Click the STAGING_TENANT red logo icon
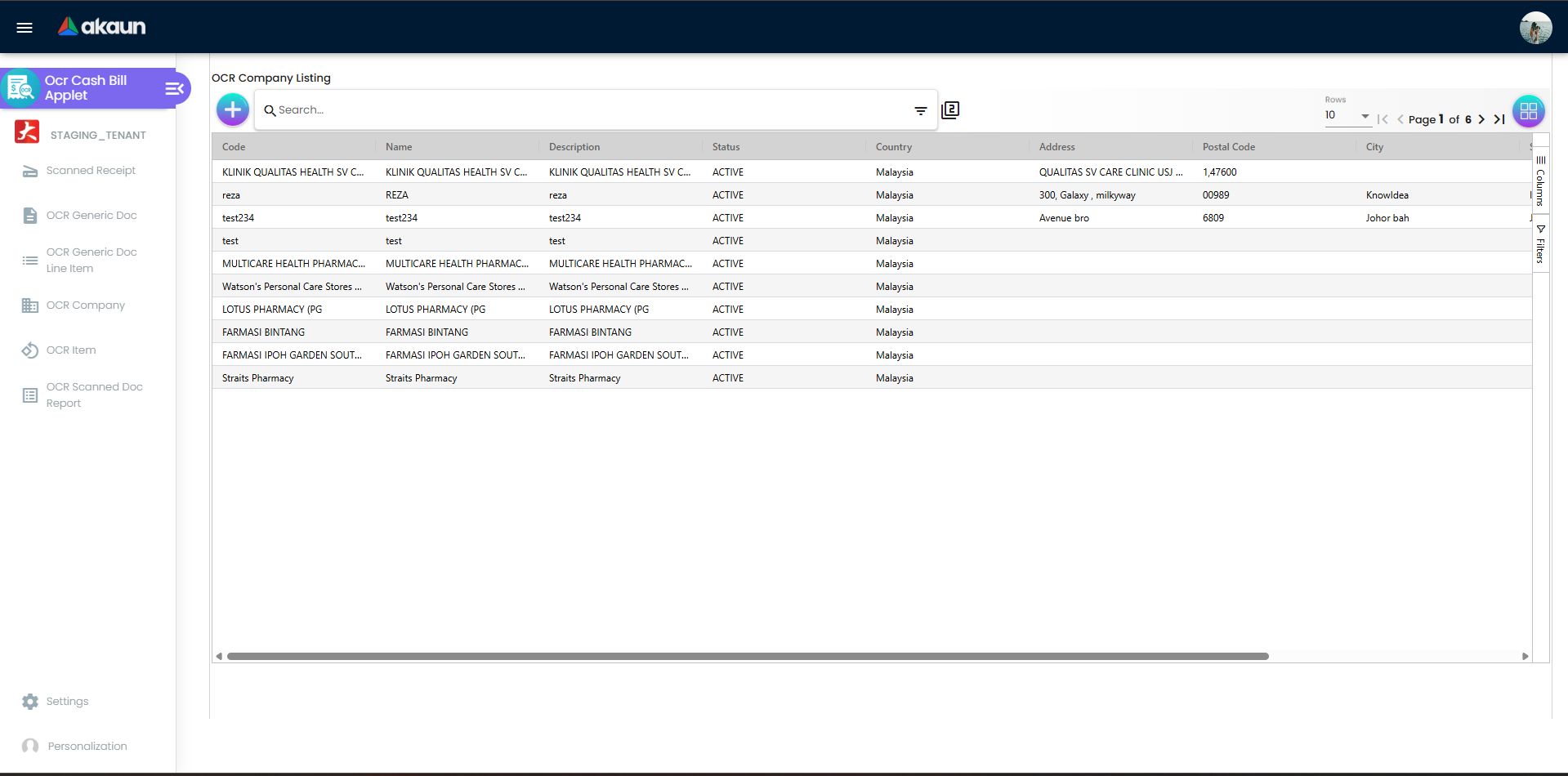 pyautogui.click(x=27, y=132)
